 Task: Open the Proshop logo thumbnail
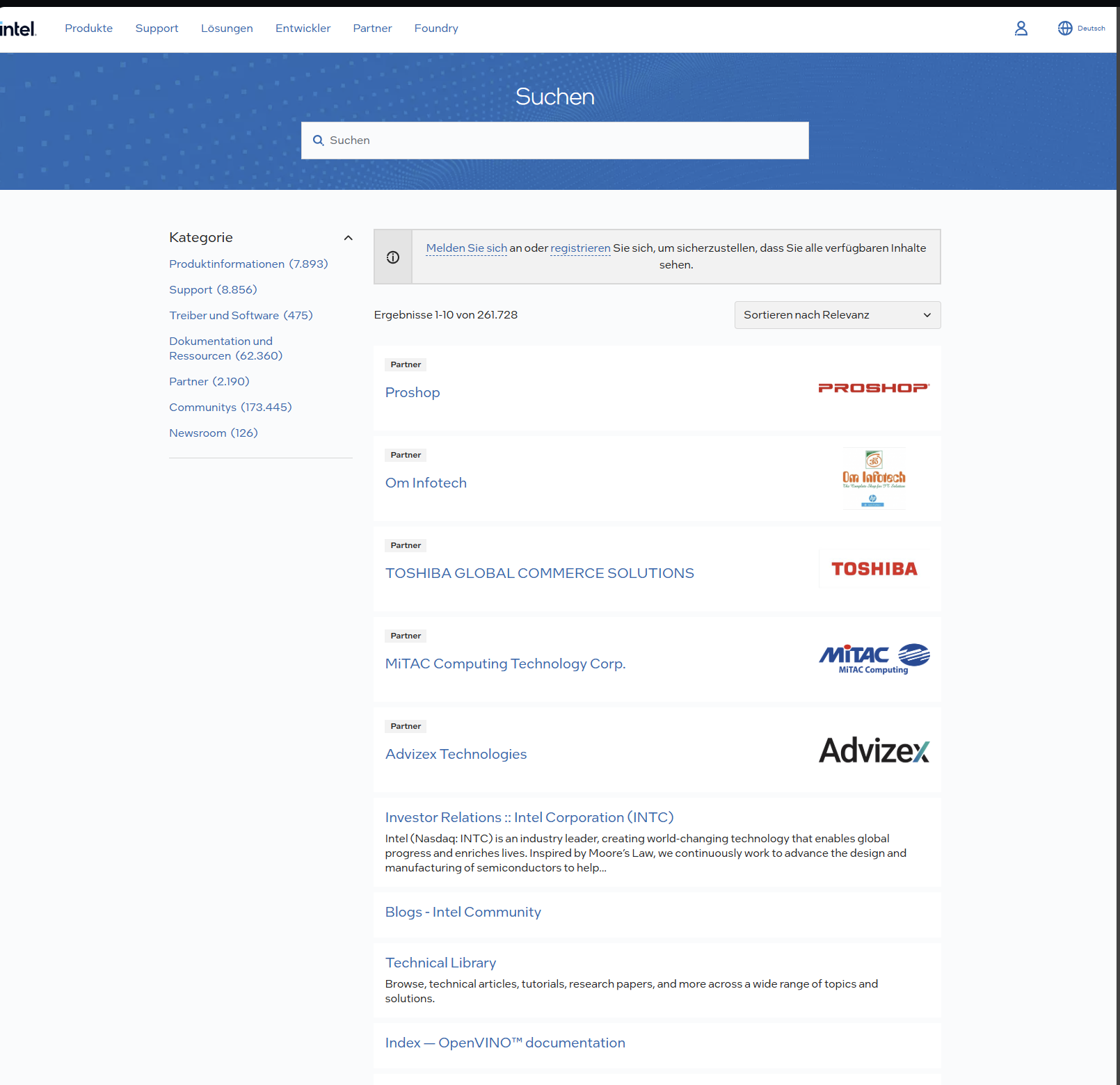click(874, 388)
